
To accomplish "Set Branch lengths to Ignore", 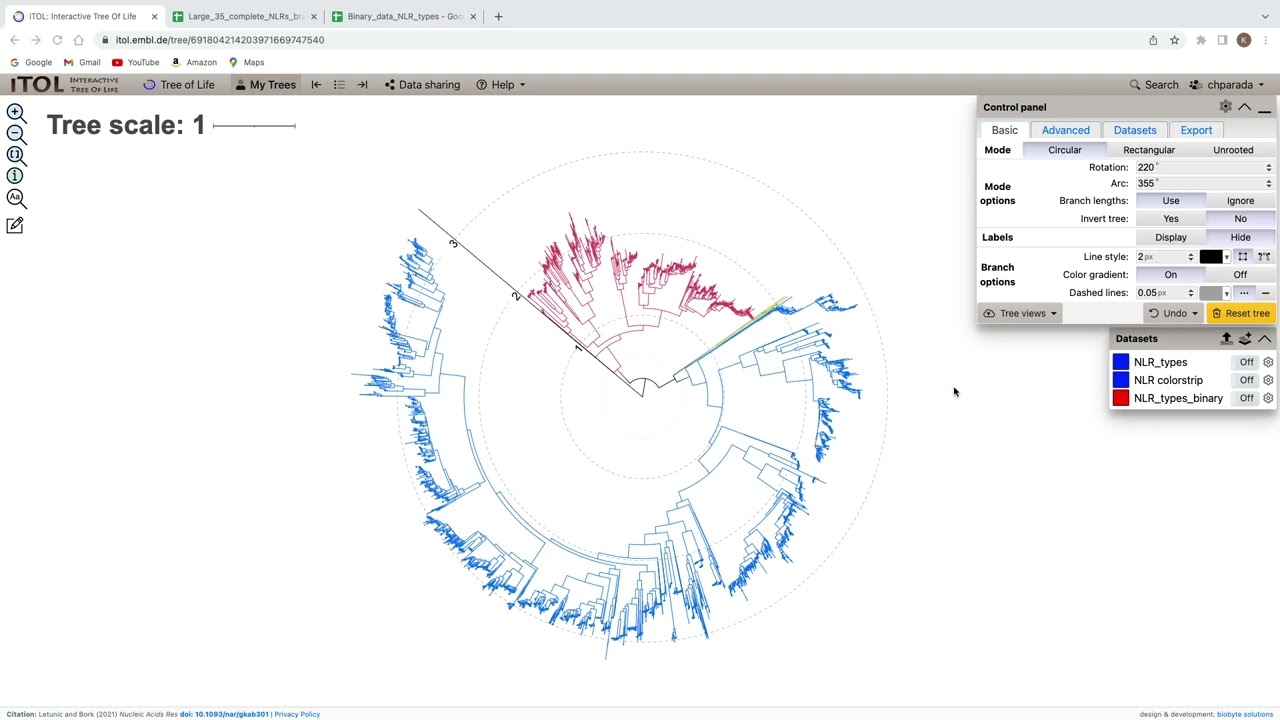I will tap(1240, 201).
